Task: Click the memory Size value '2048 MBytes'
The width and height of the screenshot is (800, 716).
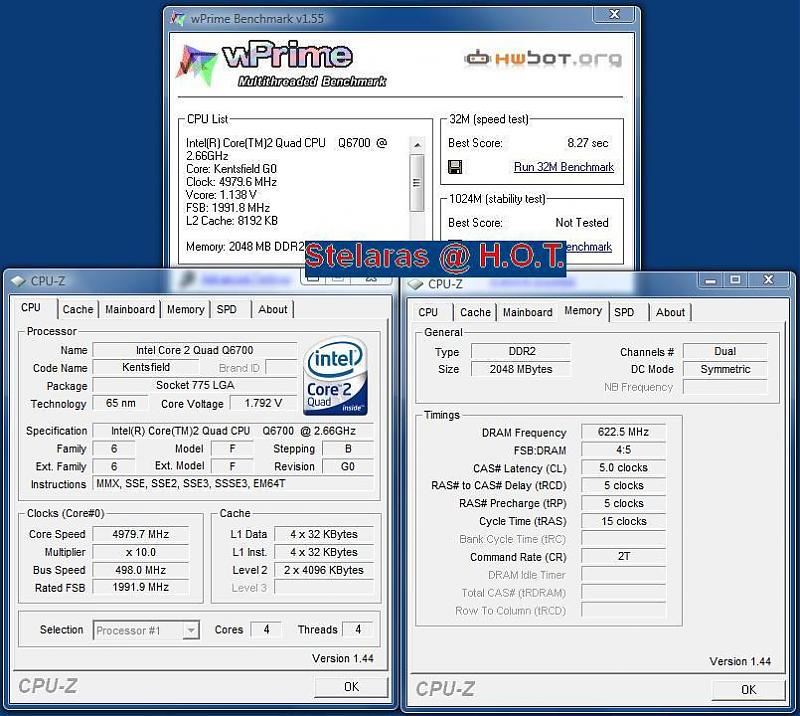Action: [521, 369]
